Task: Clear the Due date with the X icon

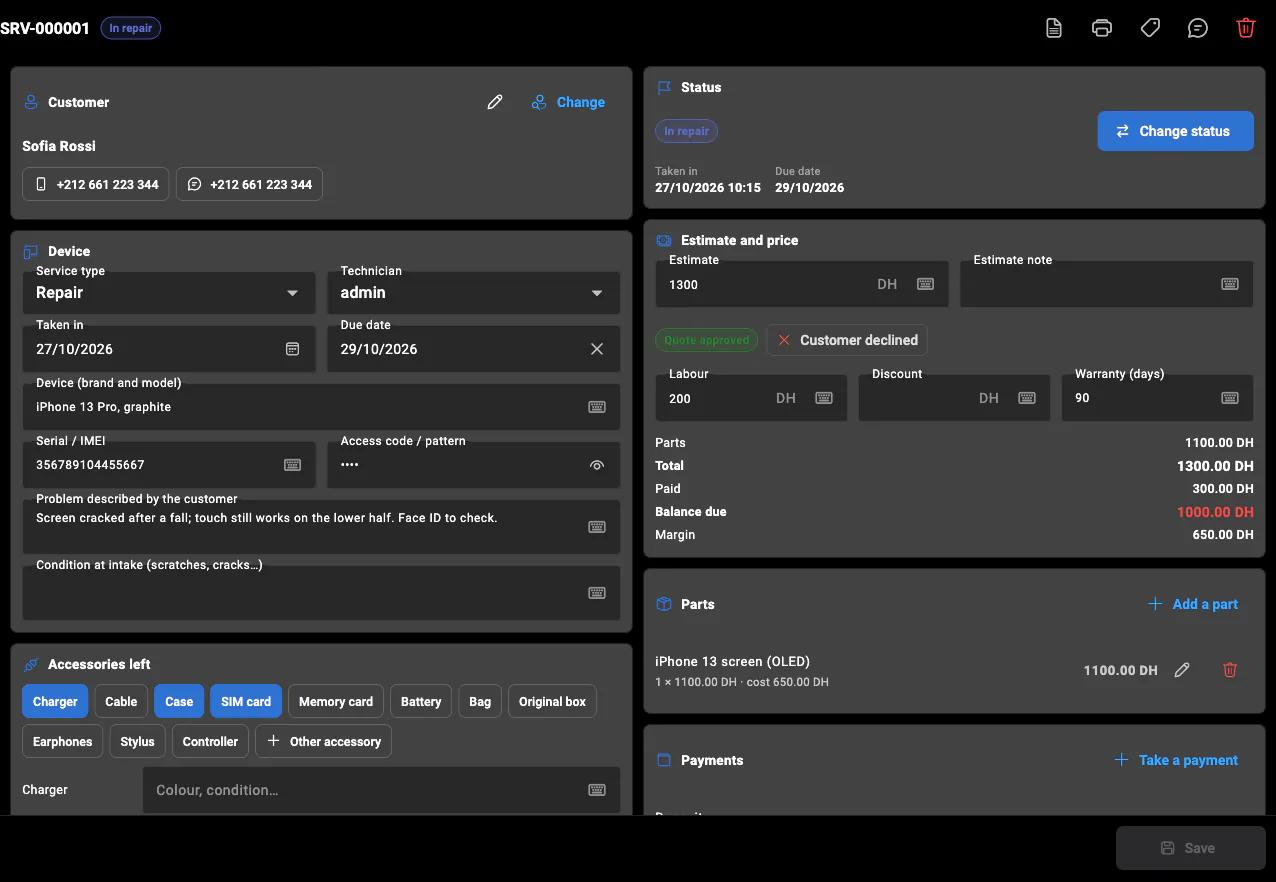Action: coord(597,349)
